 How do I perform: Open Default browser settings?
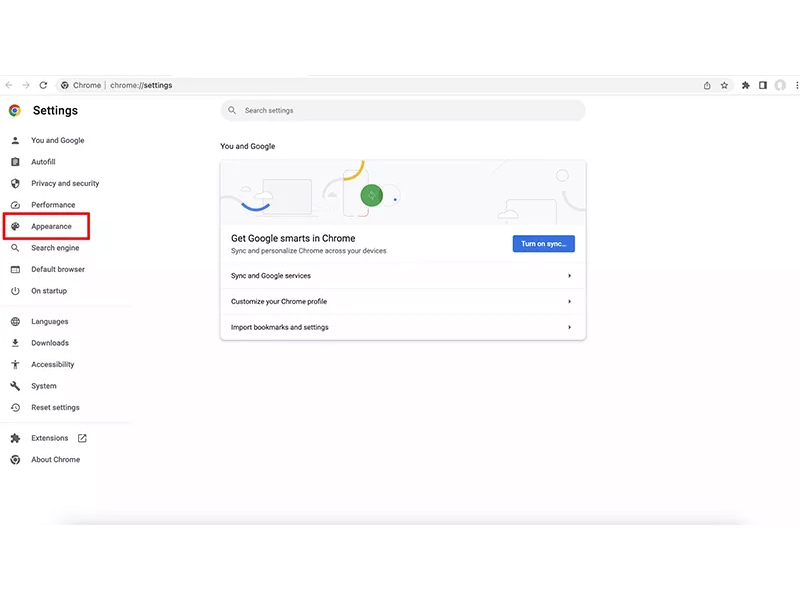tap(58, 269)
